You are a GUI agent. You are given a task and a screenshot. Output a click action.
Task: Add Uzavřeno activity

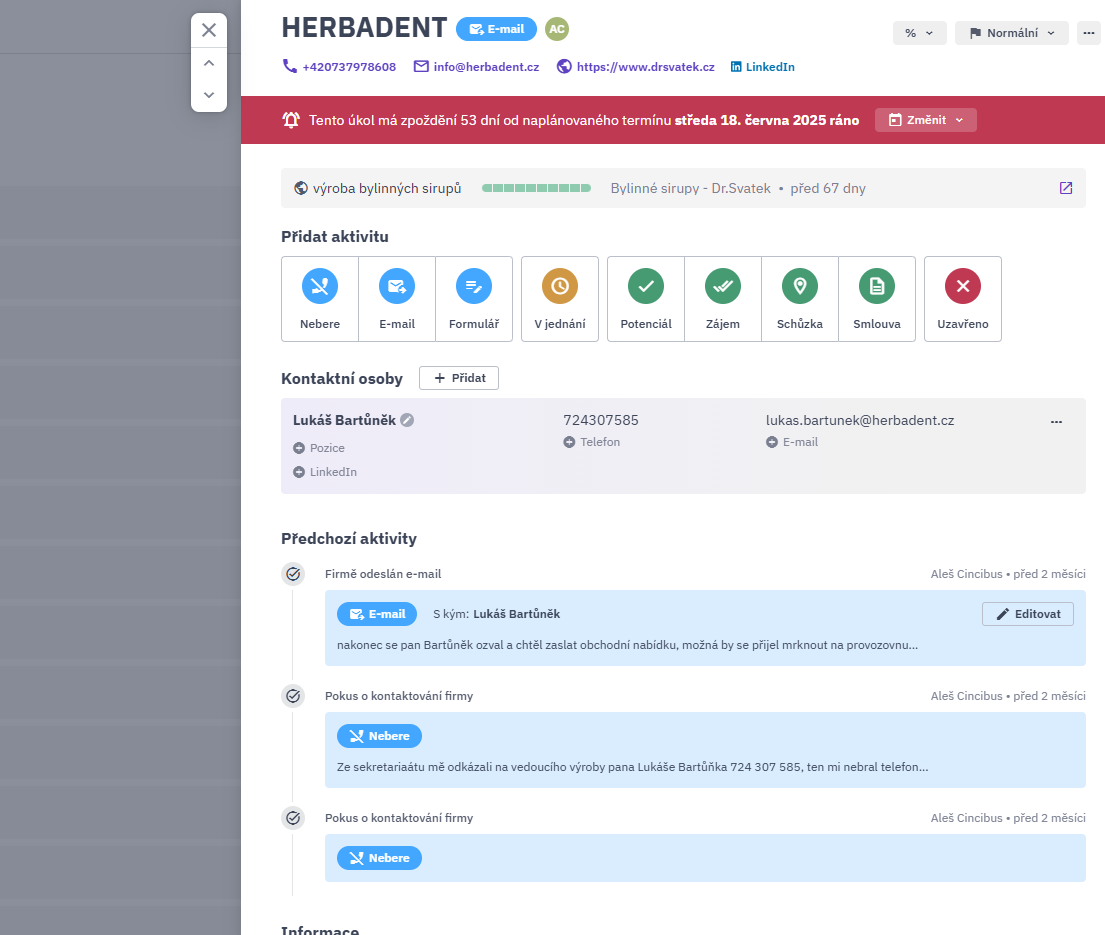(963, 299)
